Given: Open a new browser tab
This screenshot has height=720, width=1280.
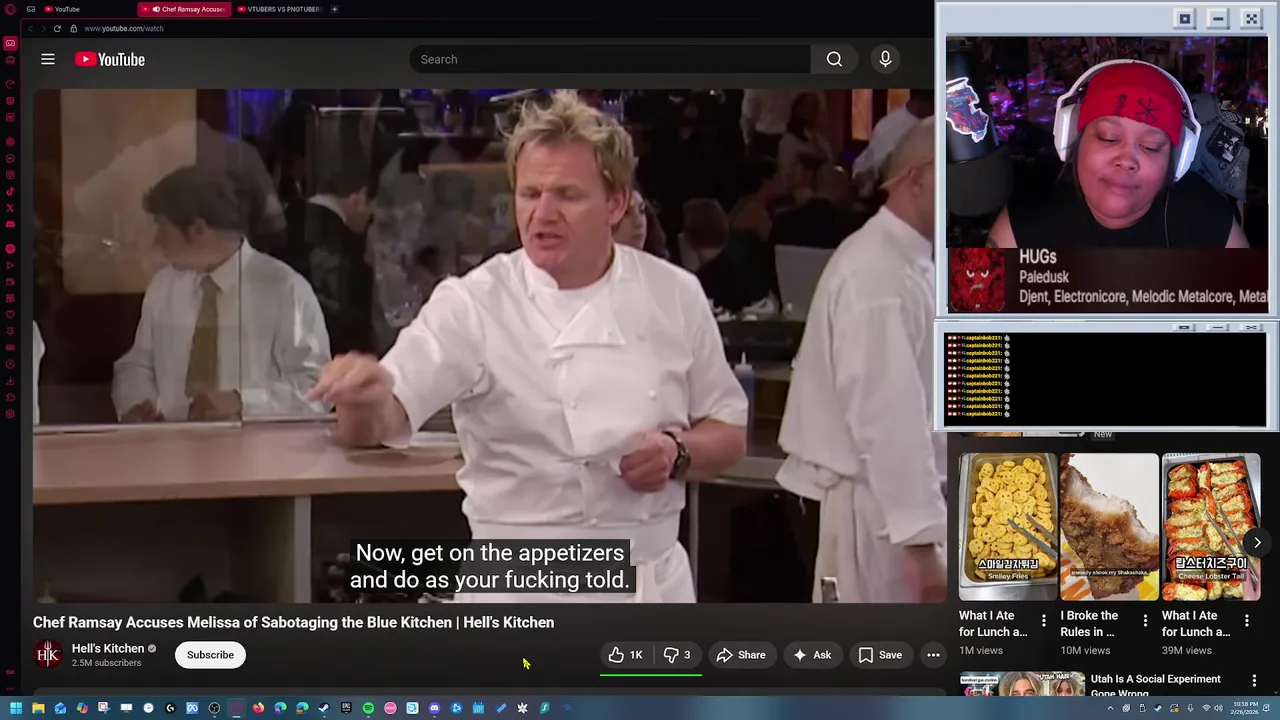Looking at the screenshot, I should (x=334, y=9).
